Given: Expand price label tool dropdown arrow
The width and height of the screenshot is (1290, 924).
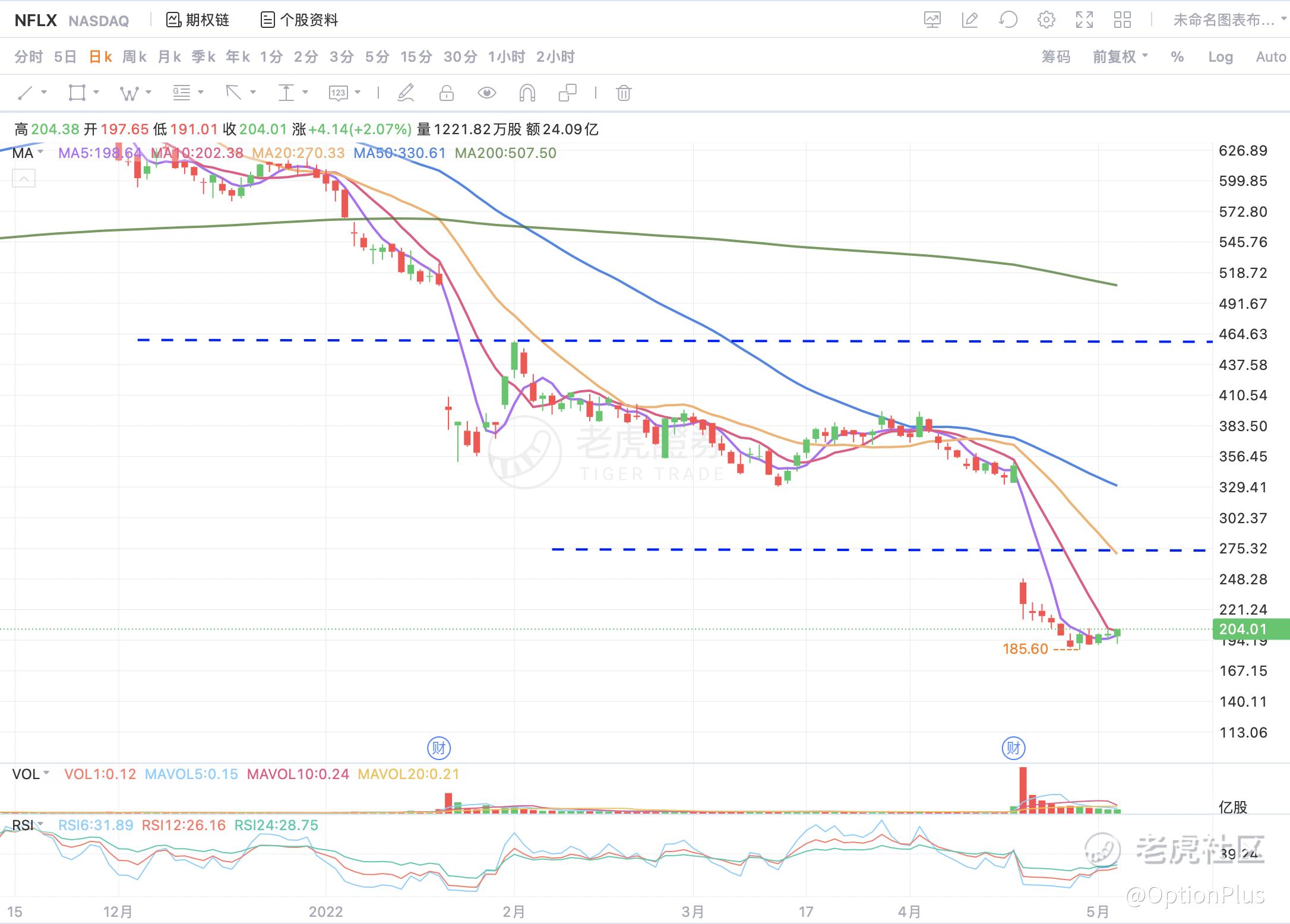Looking at the screenshot, I should pos(358,93).
